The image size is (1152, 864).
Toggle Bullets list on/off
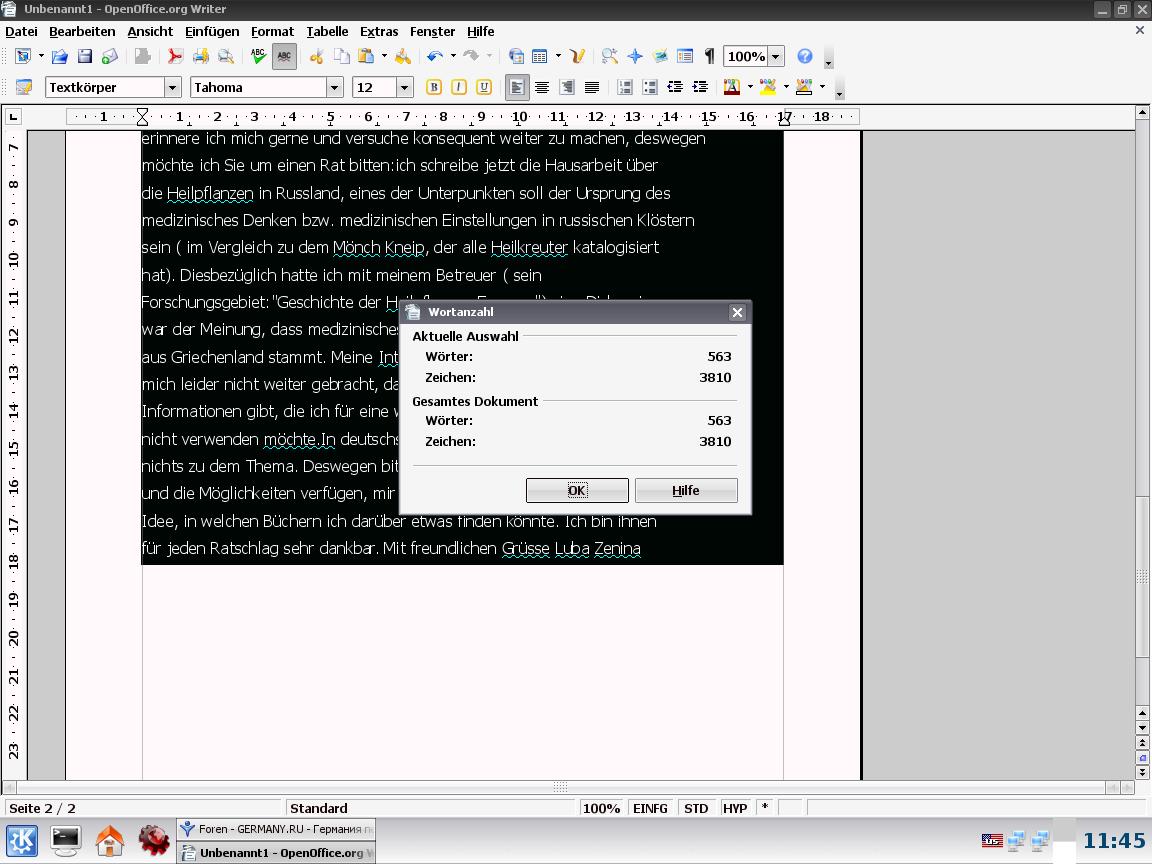(649, 87)
